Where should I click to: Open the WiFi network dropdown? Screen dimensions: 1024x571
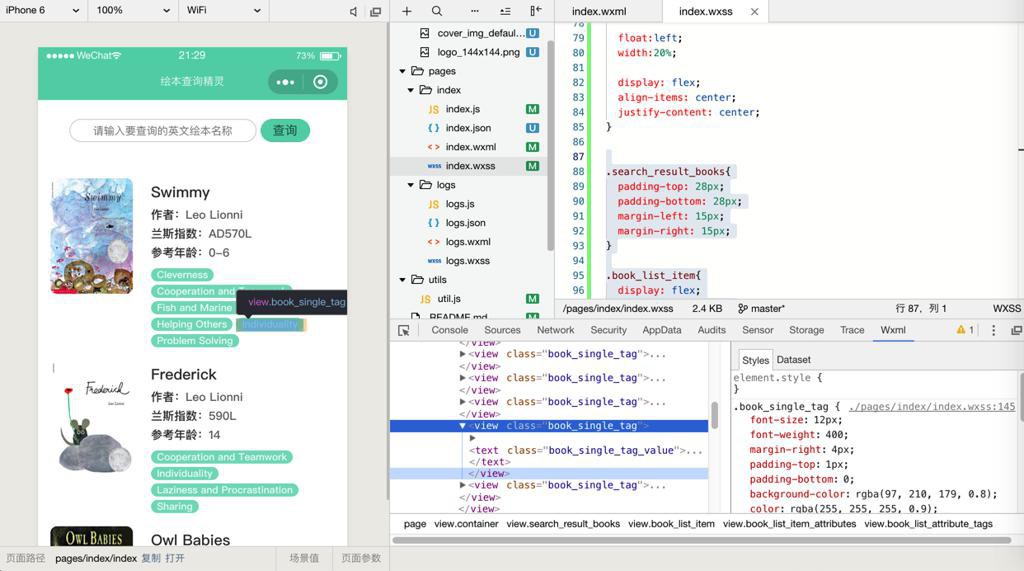point(223,11)
